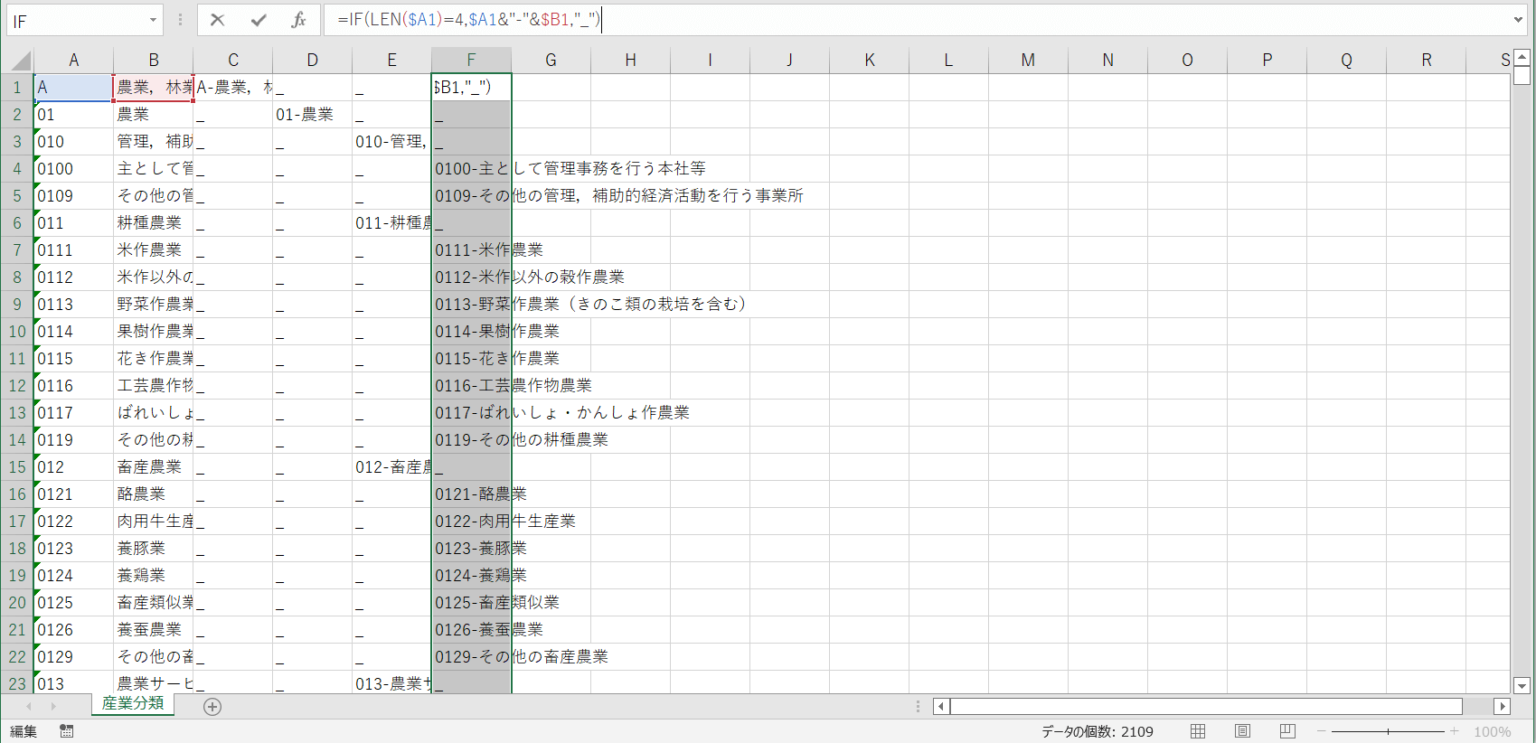Click the vertical scrollbar down arrow
The width and height of the screenshot is (1536, 743).
click(1521, 685)
